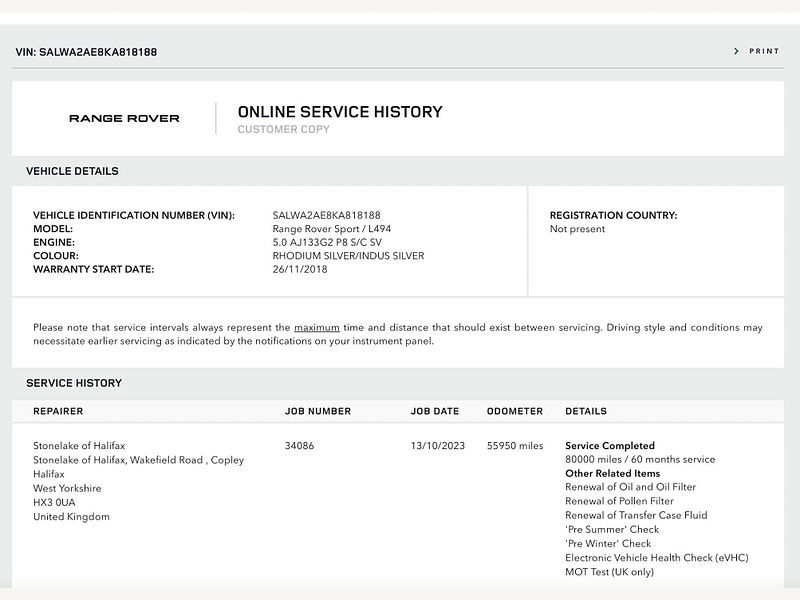Click the COLOUR label
This screenshot has width=800, height=600.
pos(56,256)
